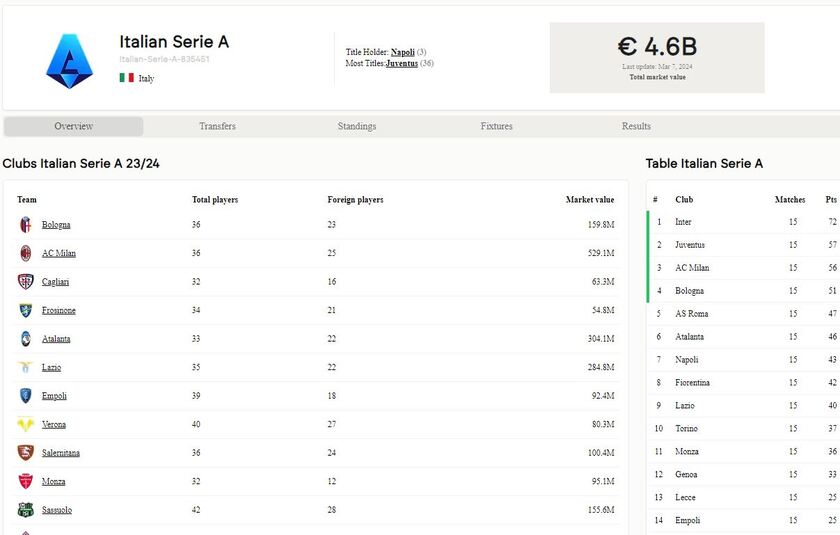
Task: Open the Salernitana team link
Action: (61, 453)
